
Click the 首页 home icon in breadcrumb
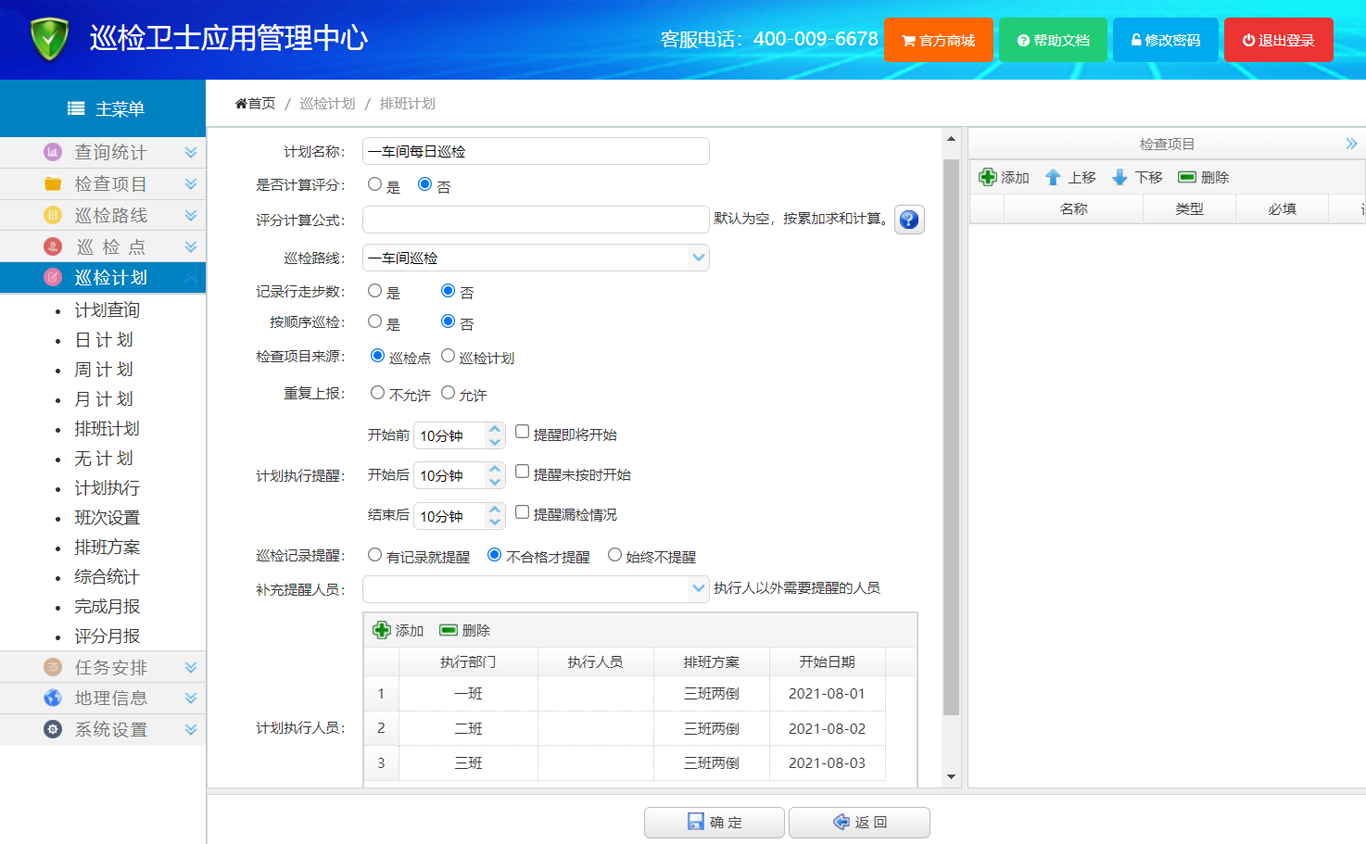coord(241,104)
